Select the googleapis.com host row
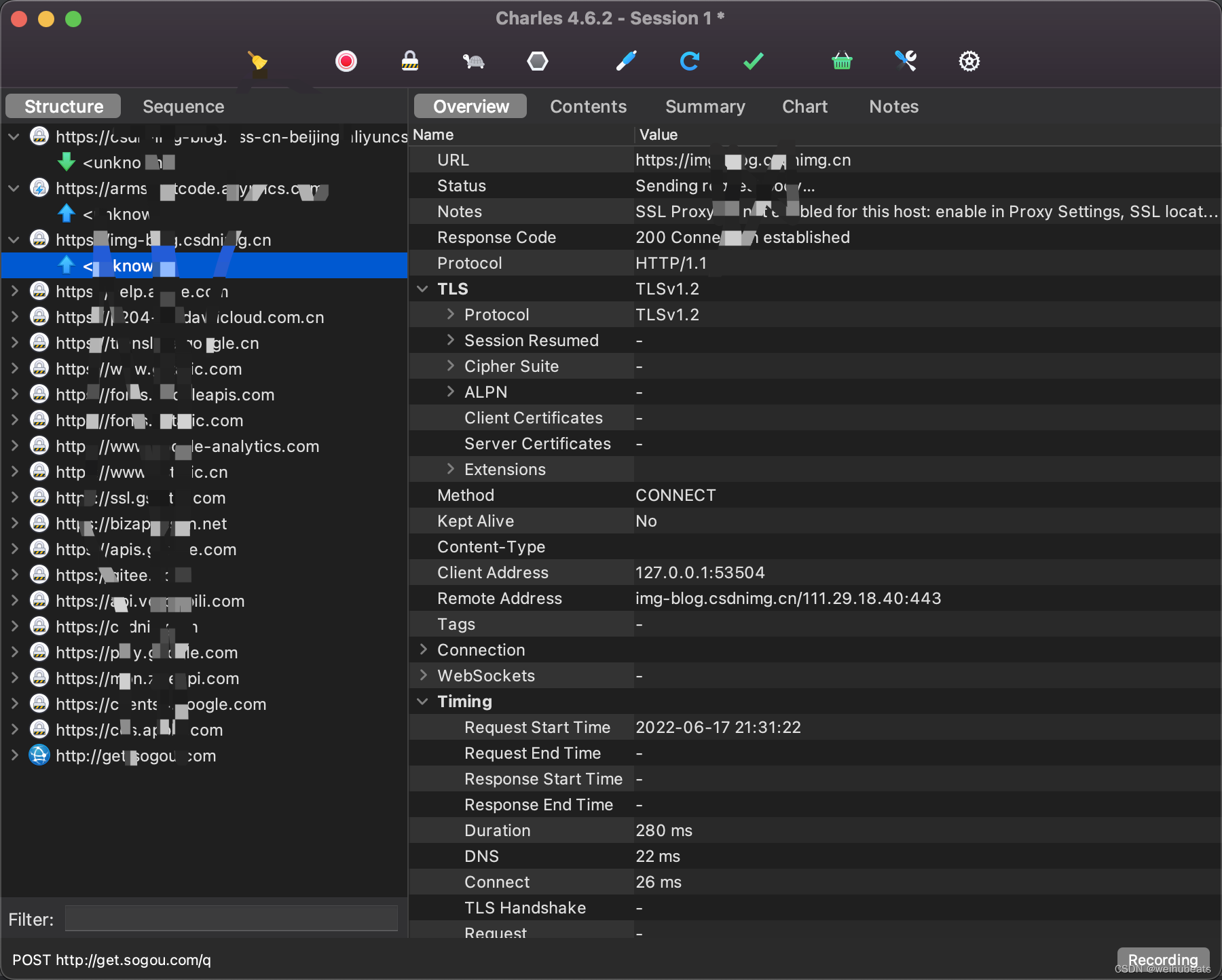This screenshot has height=980, width=1222. pos(204,395)
